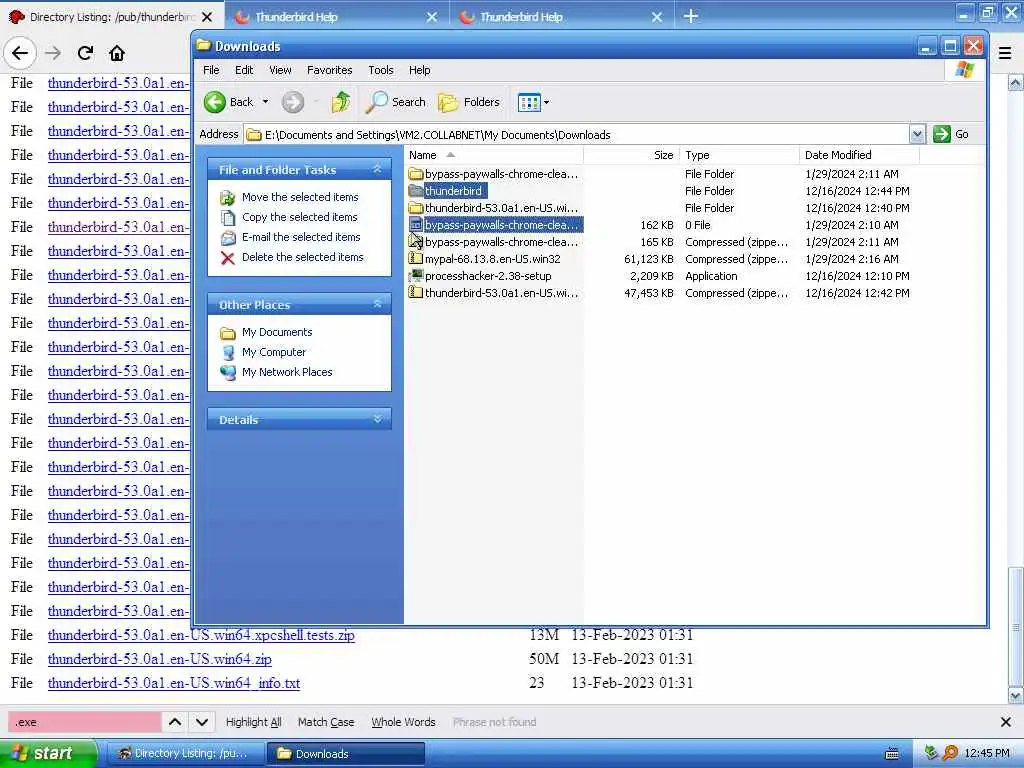Close the Directory Listing tab
The width and height of the screenshot is (1024, 768).
tap(207, 17)
